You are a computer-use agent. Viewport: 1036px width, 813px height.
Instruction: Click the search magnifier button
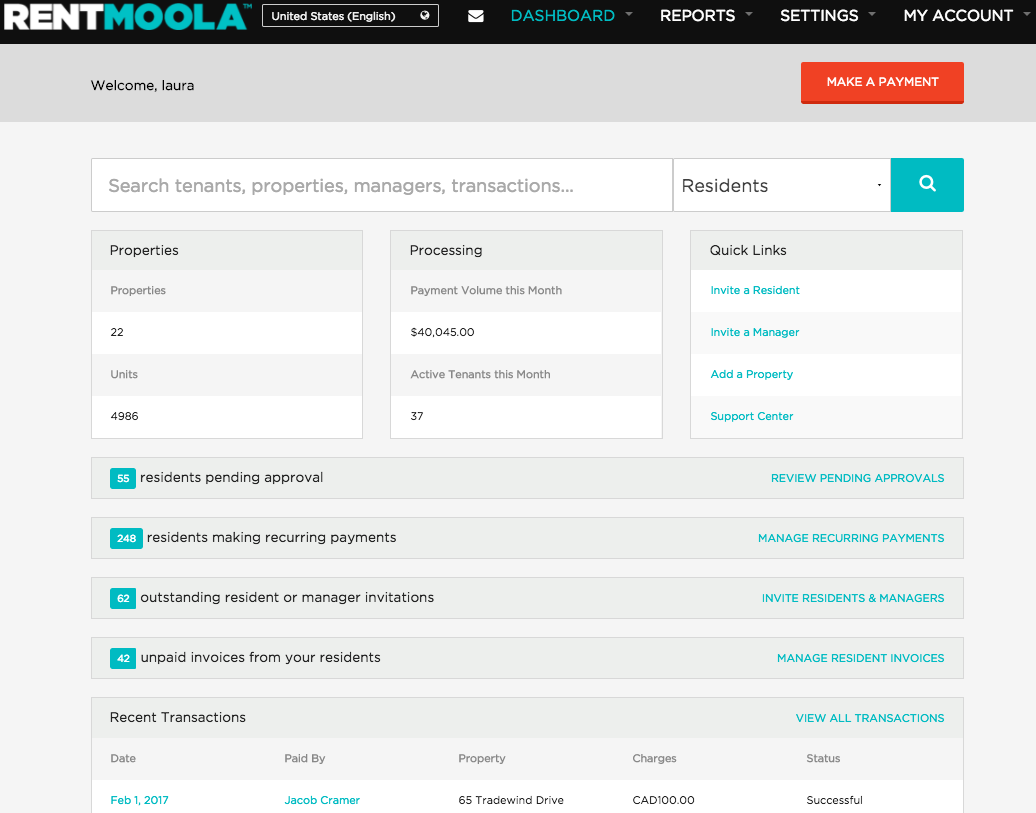coord(927,185)
